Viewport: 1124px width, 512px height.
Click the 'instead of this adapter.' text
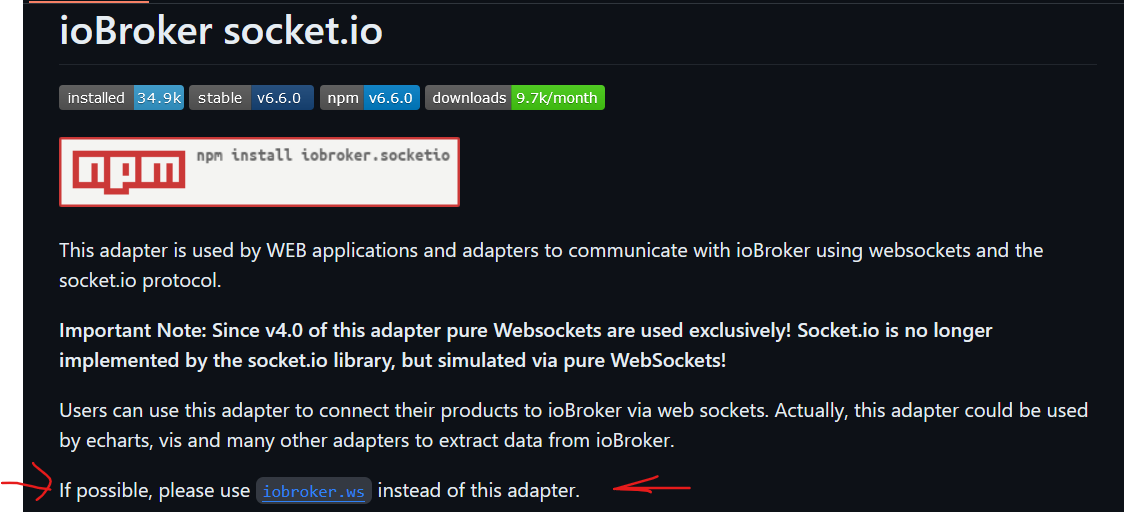478,491
